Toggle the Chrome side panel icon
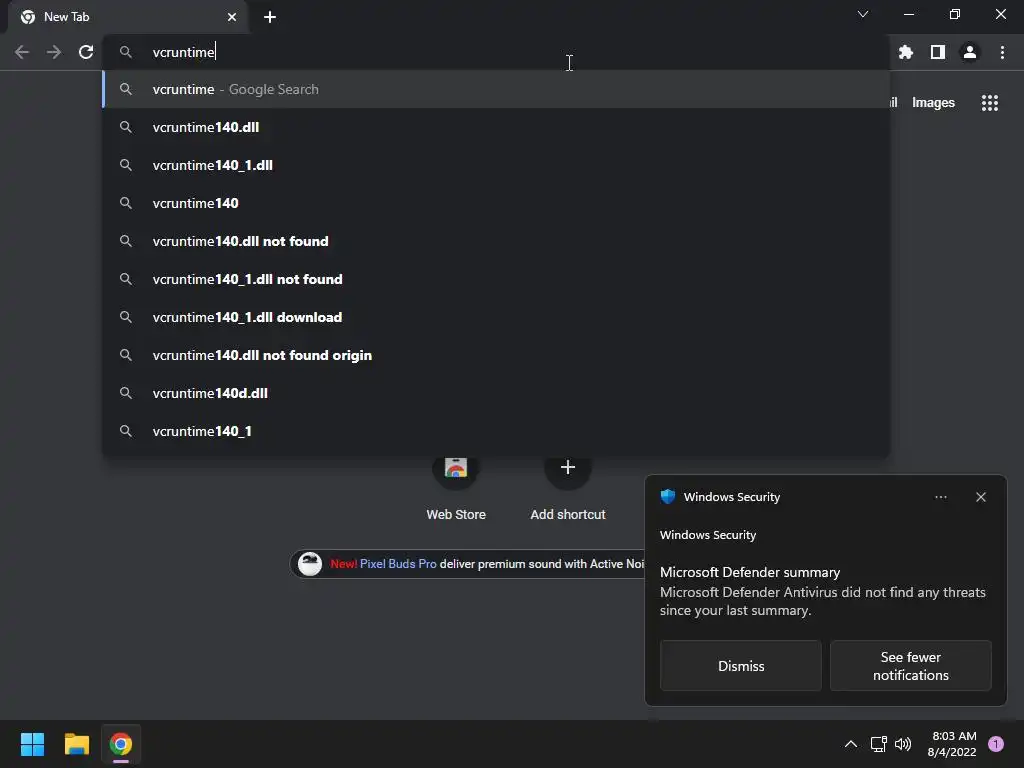 click(x=938, y=52)
